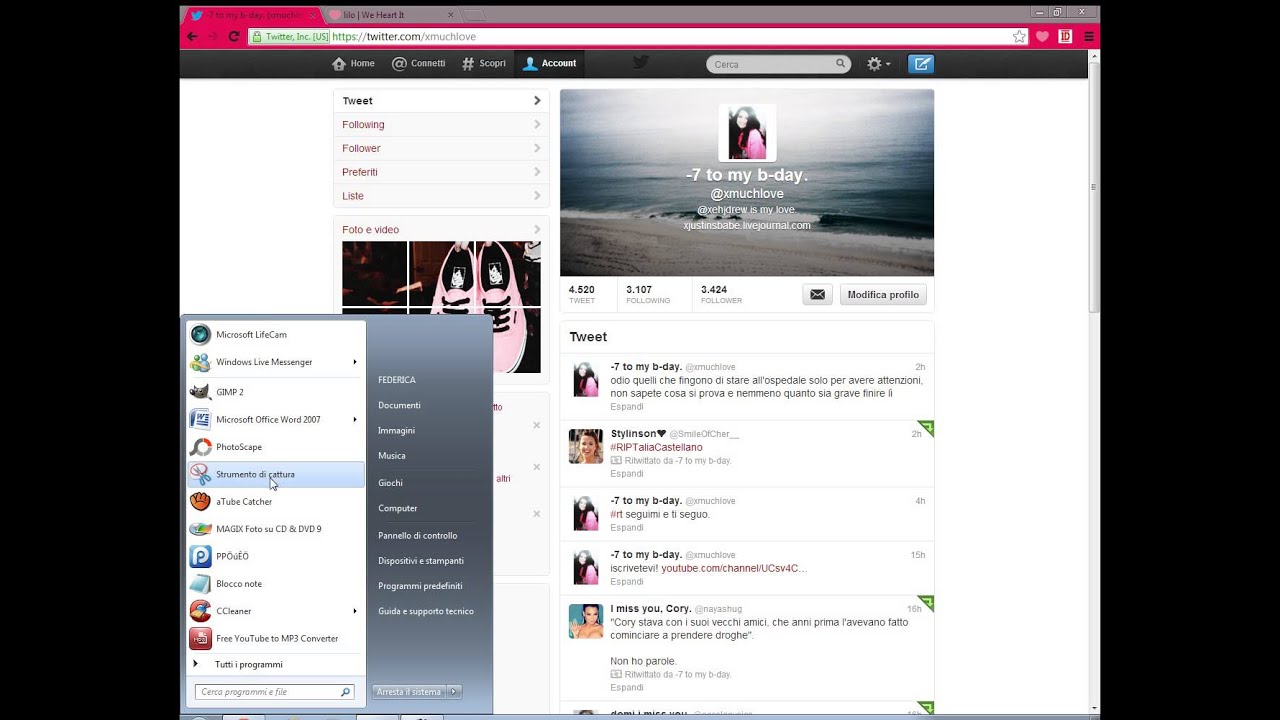Click the Twitter Cerca search box

[778, 64]
